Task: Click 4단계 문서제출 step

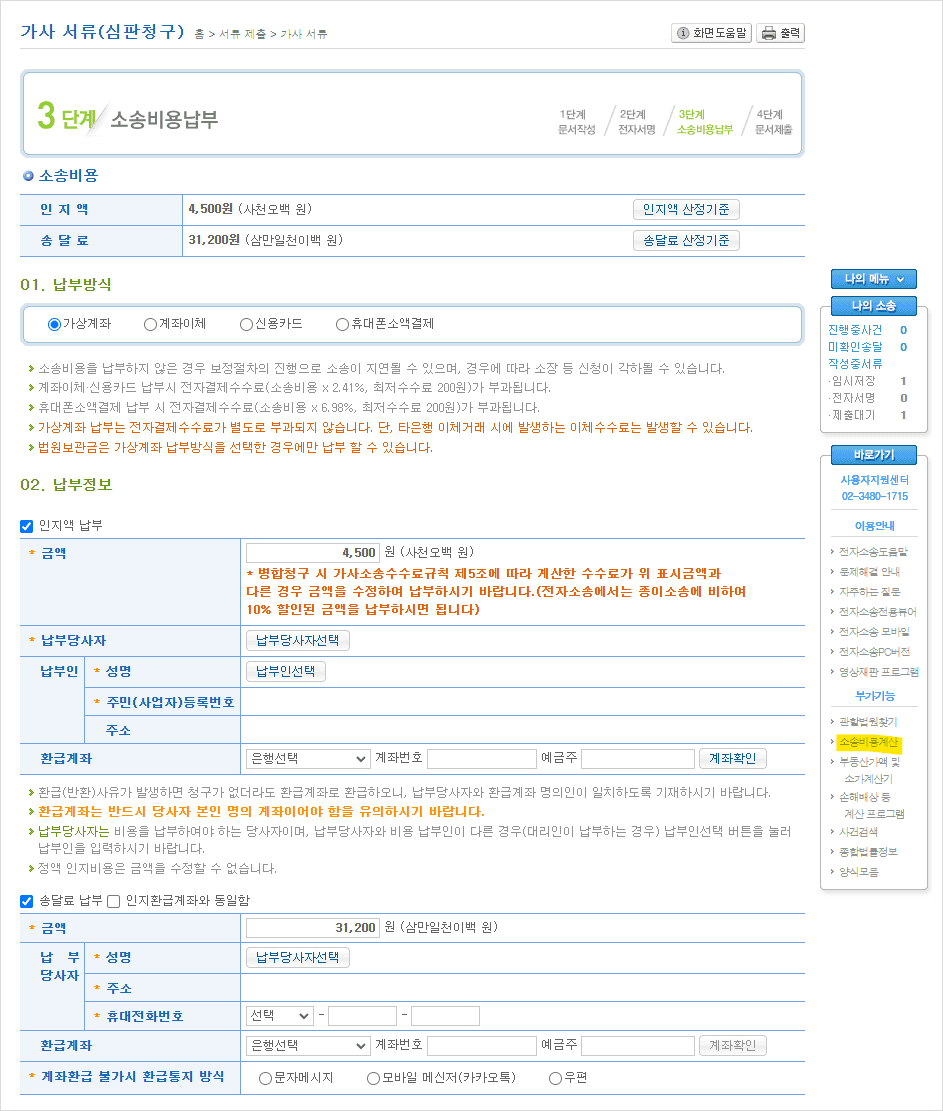Action: pyautogui.click(x=773, y=122)
